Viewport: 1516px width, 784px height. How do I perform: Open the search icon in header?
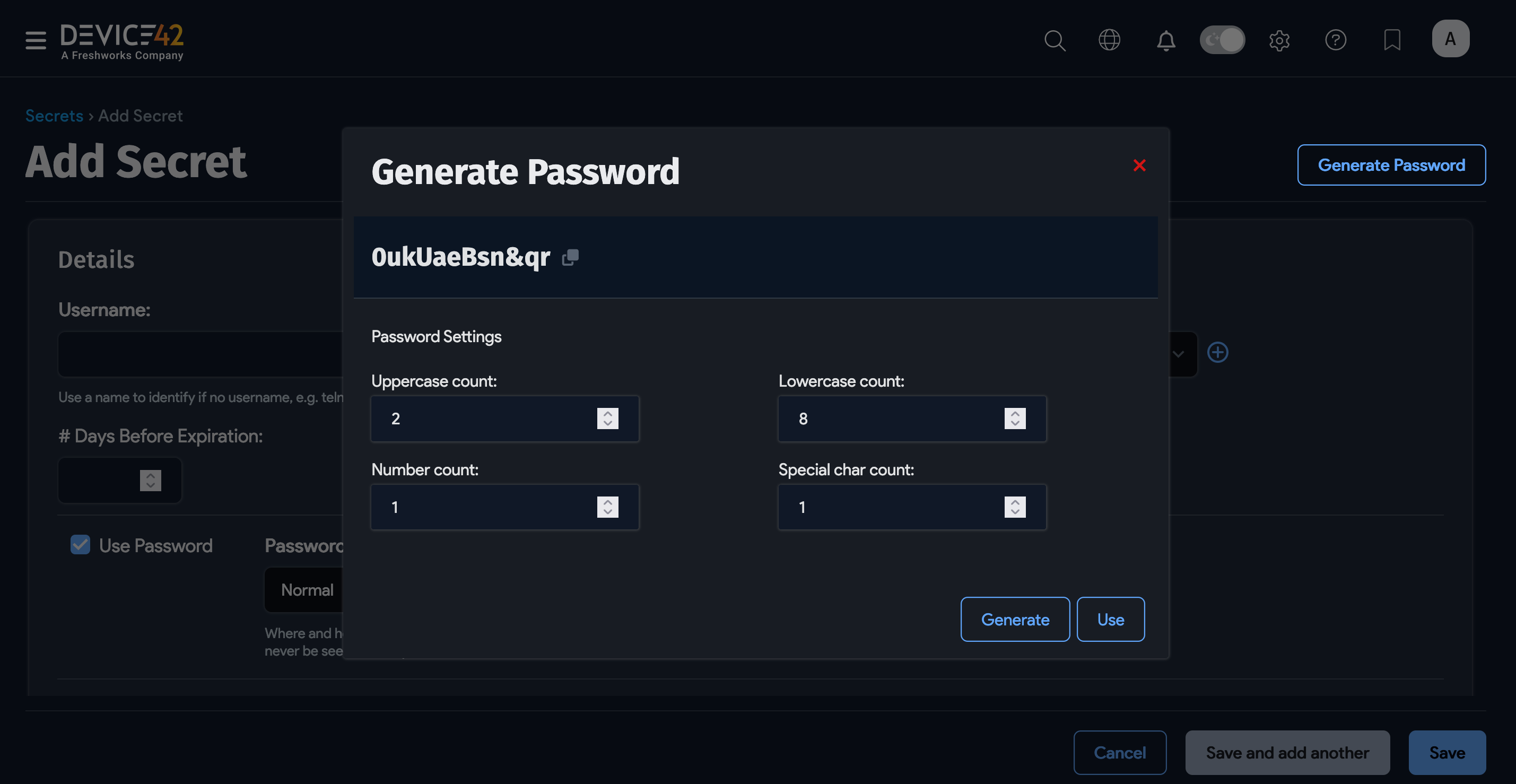click(1055, 40)
